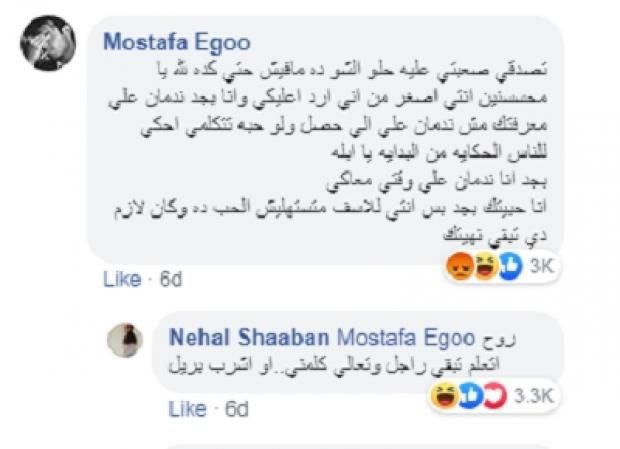The image size is (620, 449).
Task: Click the 6d timestamp under Mostafa's comment
Action: pos(168,280)
